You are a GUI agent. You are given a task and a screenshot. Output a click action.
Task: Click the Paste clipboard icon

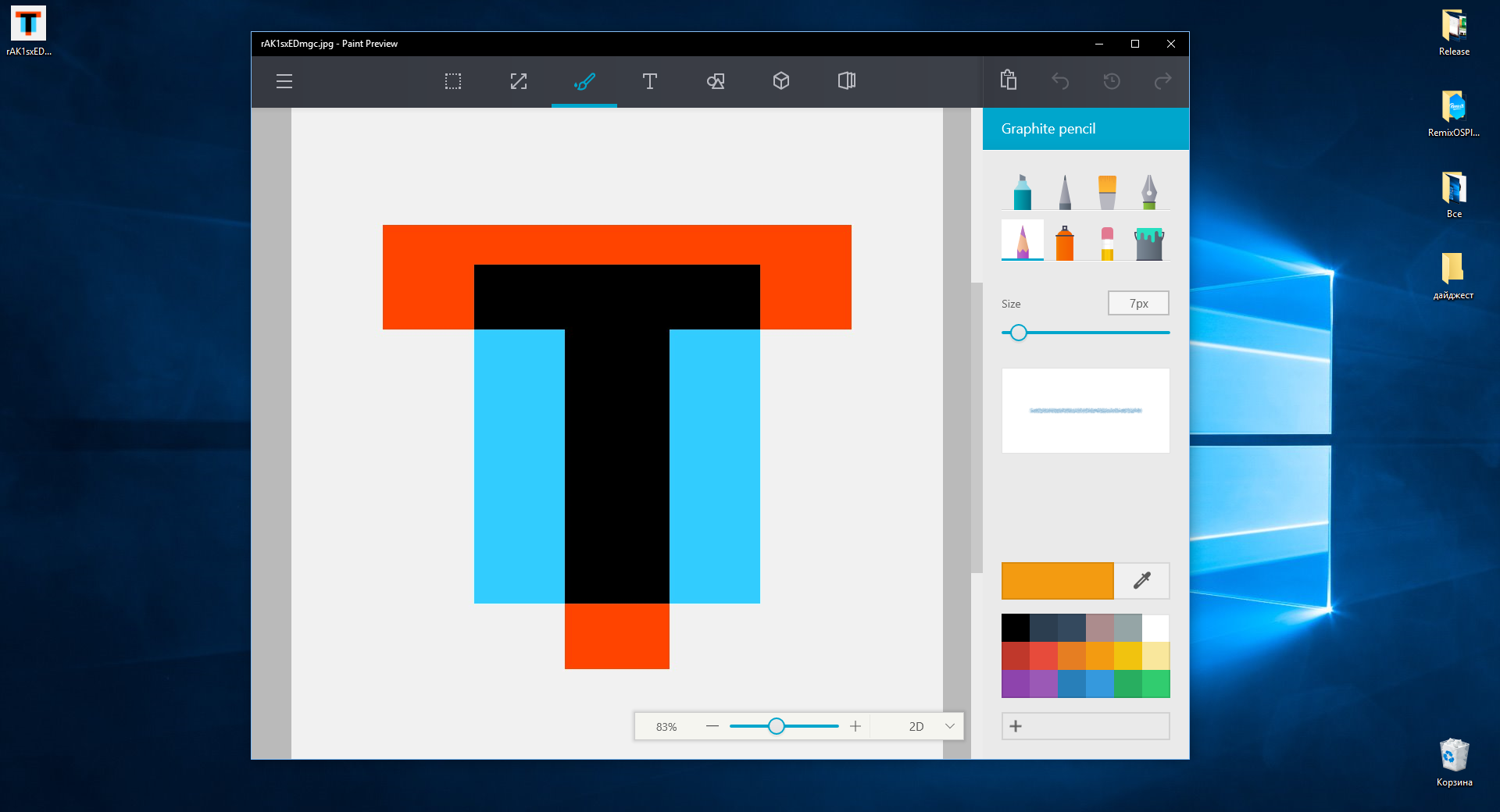pyautogui.click(x=1009, y=80)
